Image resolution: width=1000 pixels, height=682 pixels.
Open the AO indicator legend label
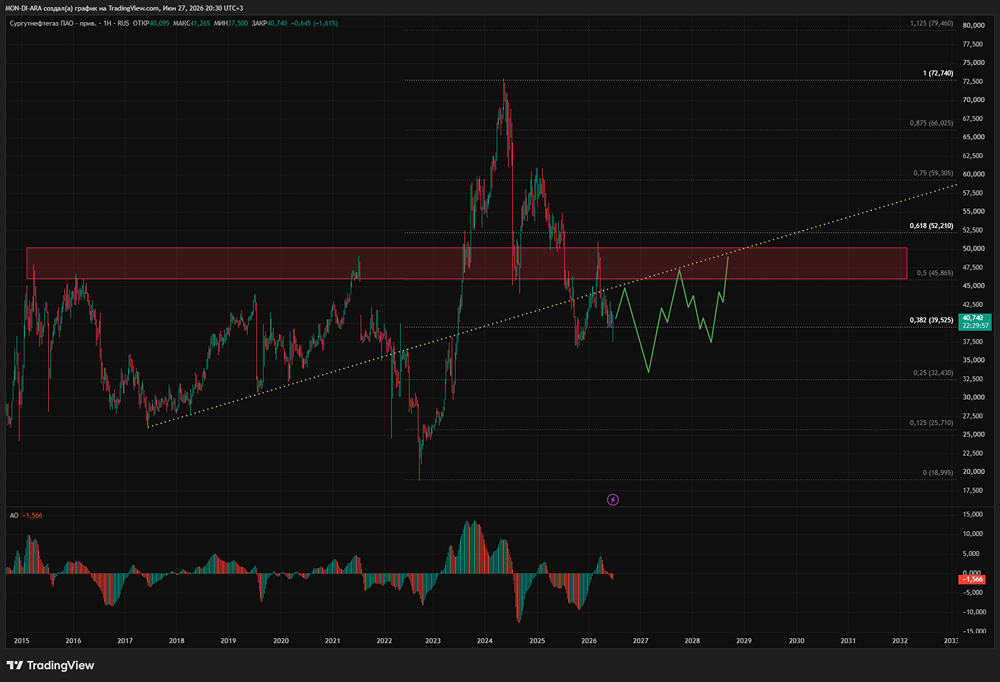click(x=14, y=515)
